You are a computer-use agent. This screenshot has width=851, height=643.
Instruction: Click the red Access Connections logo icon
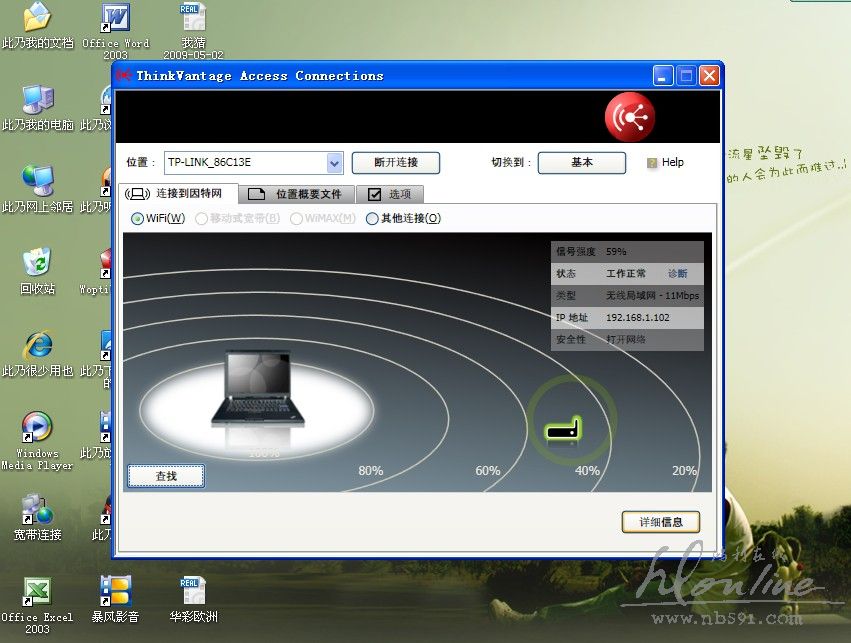point(629,117)
